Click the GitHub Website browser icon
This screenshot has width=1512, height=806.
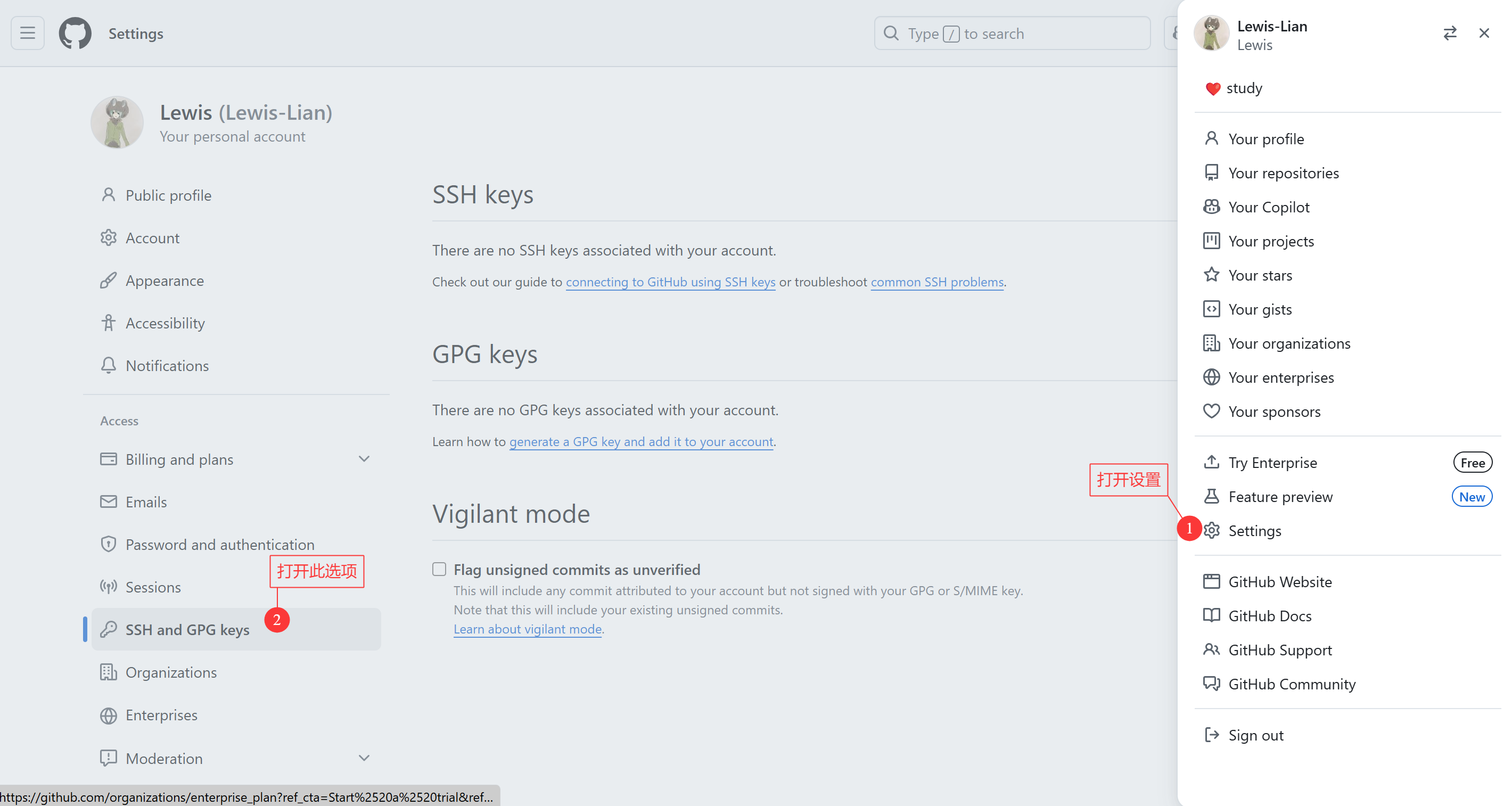[1212, 581]
